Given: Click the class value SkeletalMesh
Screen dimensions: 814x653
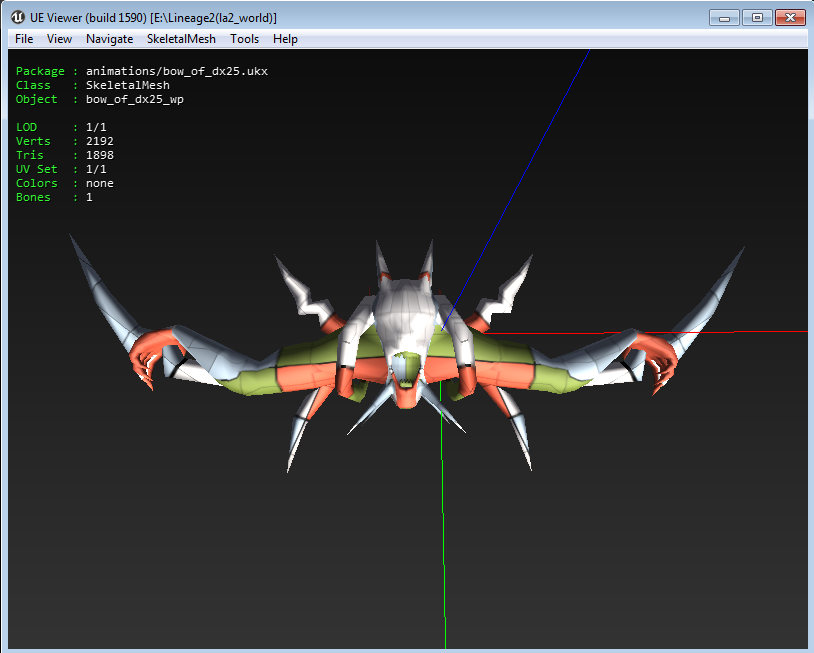Looking at the screenshot, I should [128, 85].
